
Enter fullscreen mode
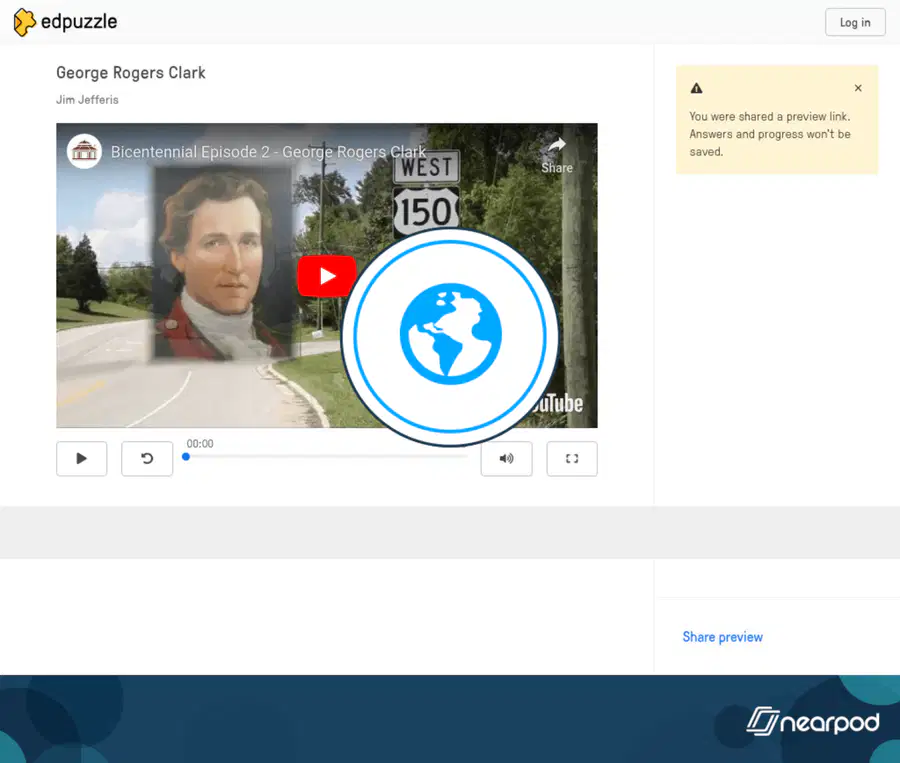(572, 458)
